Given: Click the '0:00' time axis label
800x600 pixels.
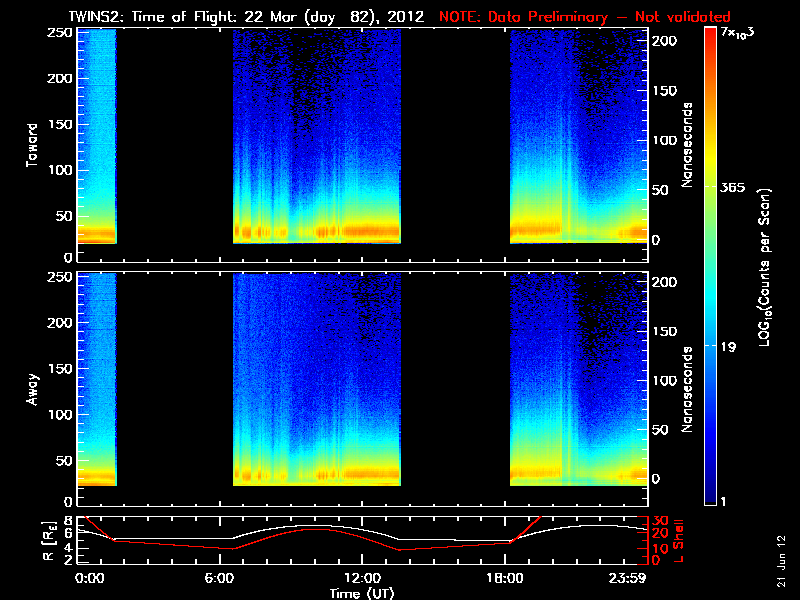Looking at the screenshot, I should (89, 578).
